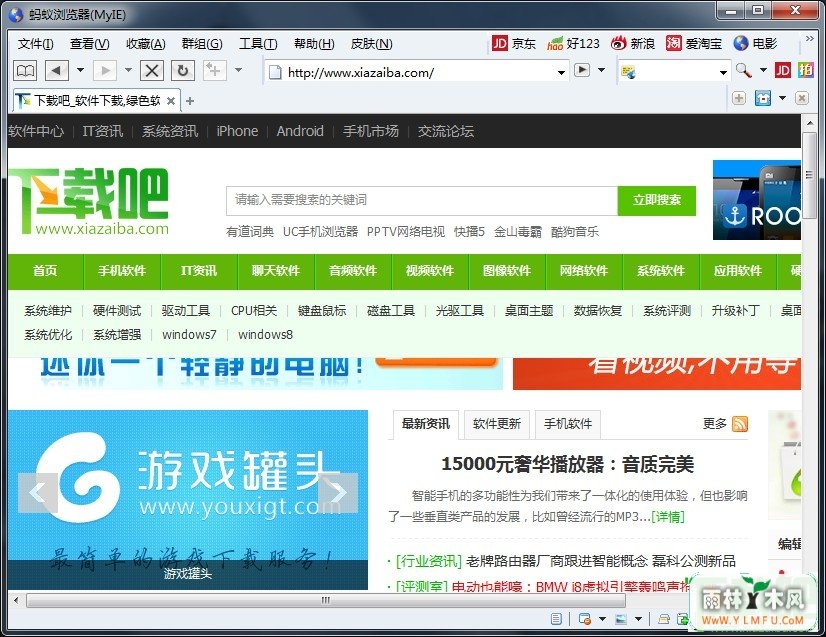Close all tabs with the tab bar X icon

click(802, 98)
